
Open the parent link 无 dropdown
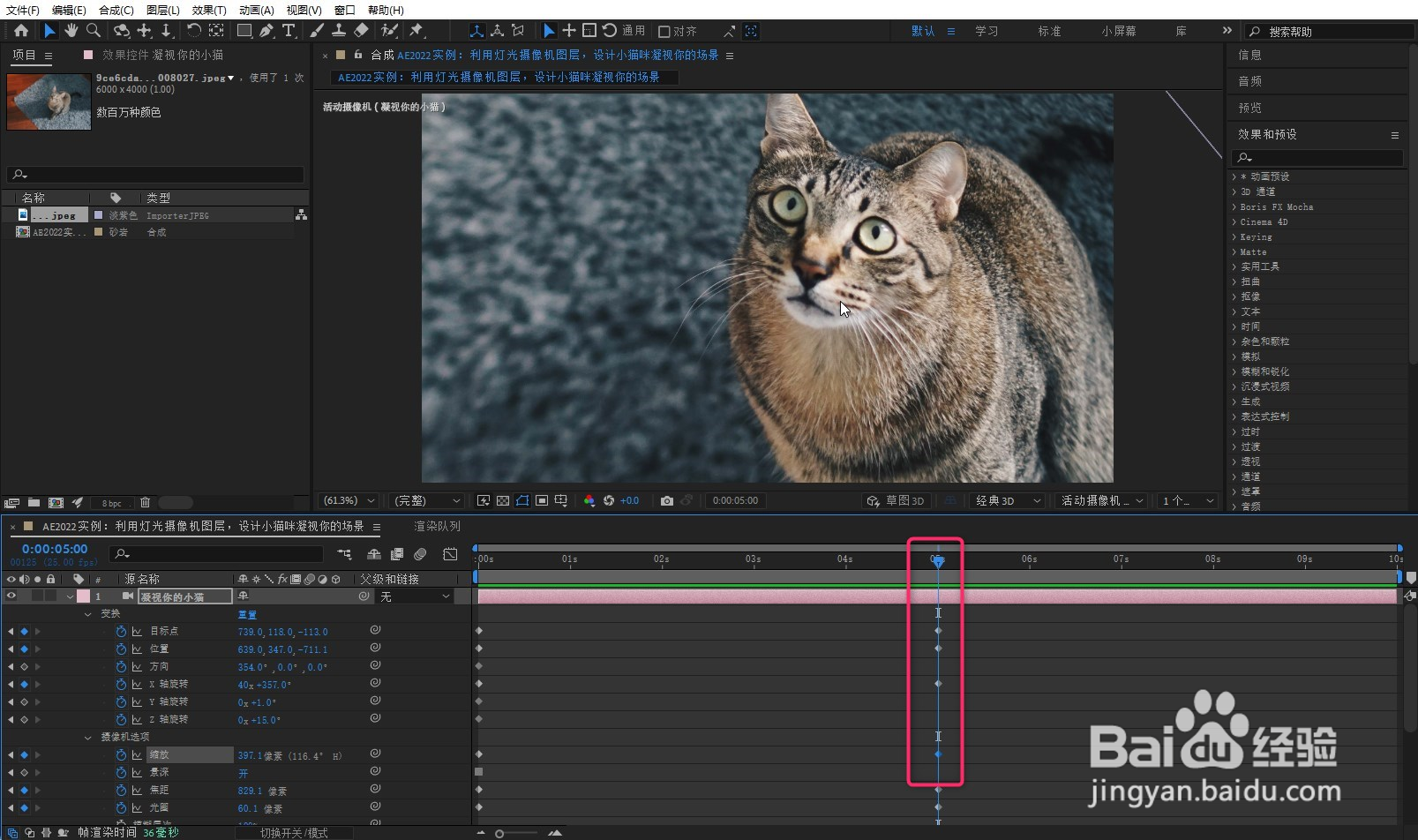(x=416, y=596)
